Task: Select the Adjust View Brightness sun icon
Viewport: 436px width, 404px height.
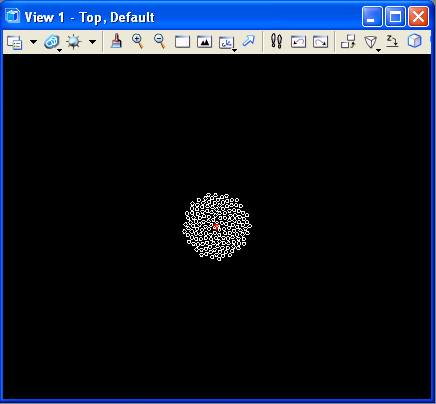Action: [74, 42]
